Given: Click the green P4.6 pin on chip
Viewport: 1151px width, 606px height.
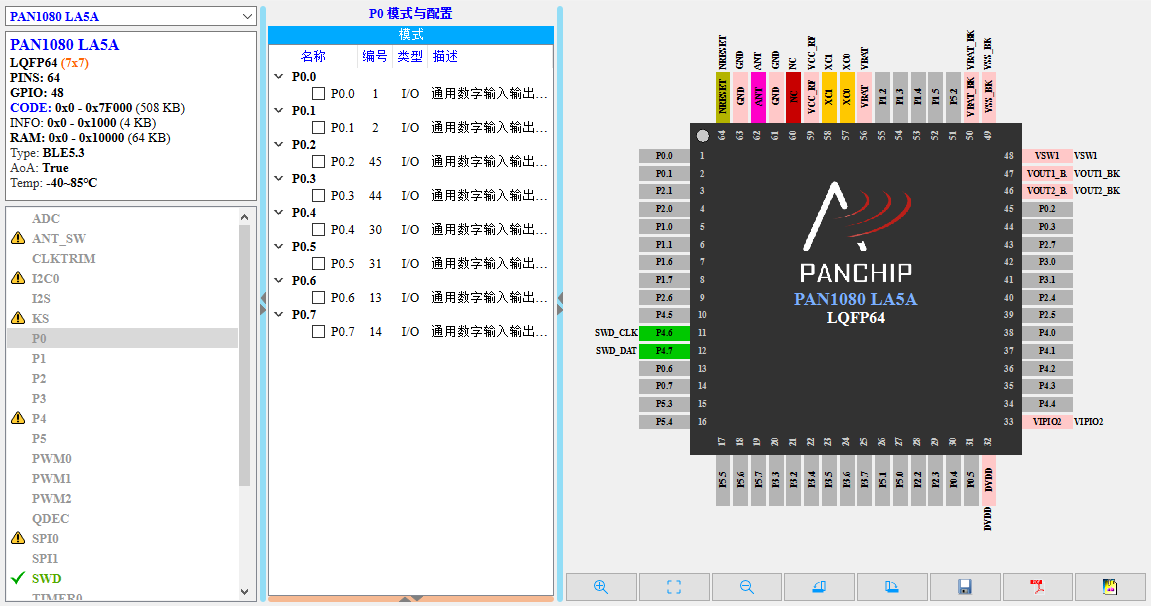Looking at the screenshot, I should 664,333.
